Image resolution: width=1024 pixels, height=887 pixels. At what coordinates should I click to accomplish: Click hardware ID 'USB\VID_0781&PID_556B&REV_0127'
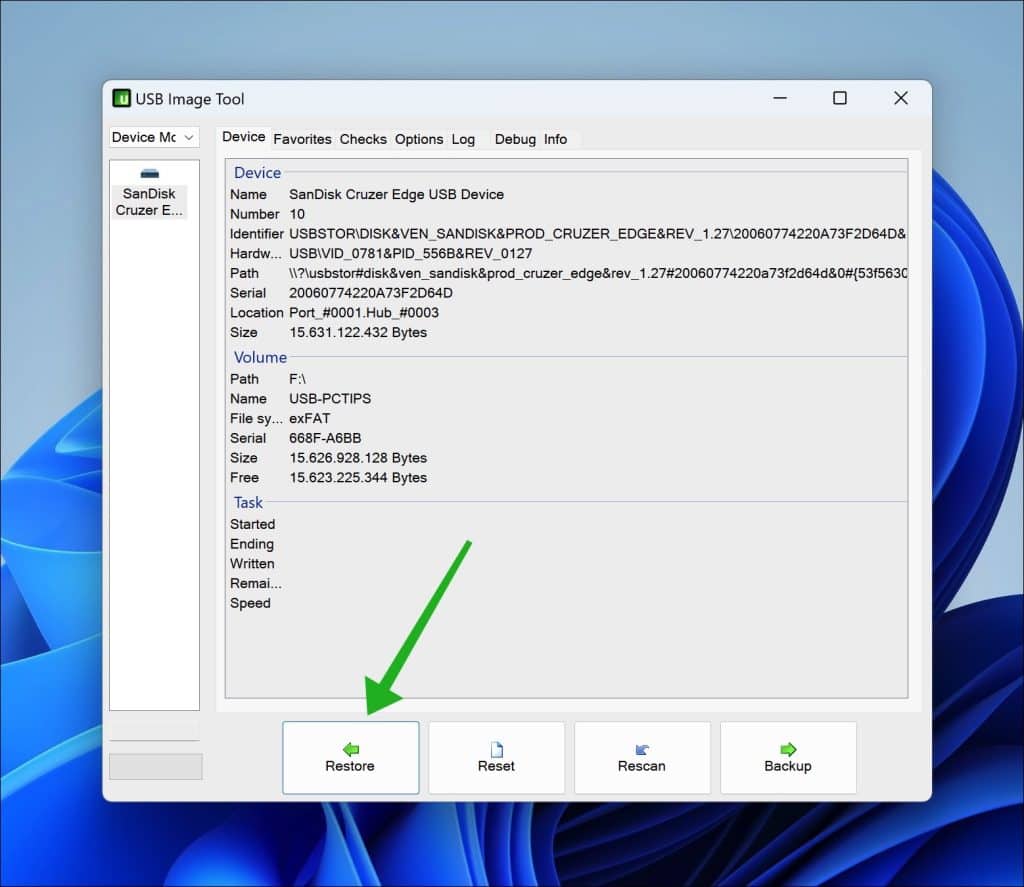(x=411, y=253)
